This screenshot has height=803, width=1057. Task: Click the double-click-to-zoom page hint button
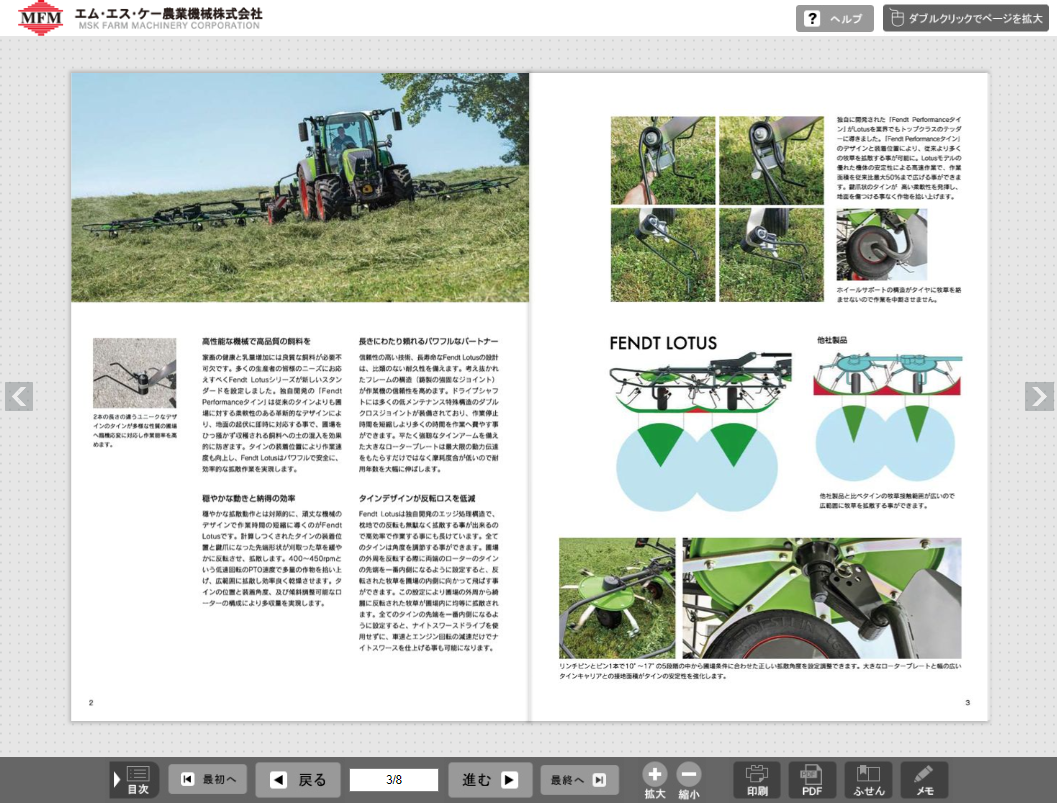(x=965, y=18)
